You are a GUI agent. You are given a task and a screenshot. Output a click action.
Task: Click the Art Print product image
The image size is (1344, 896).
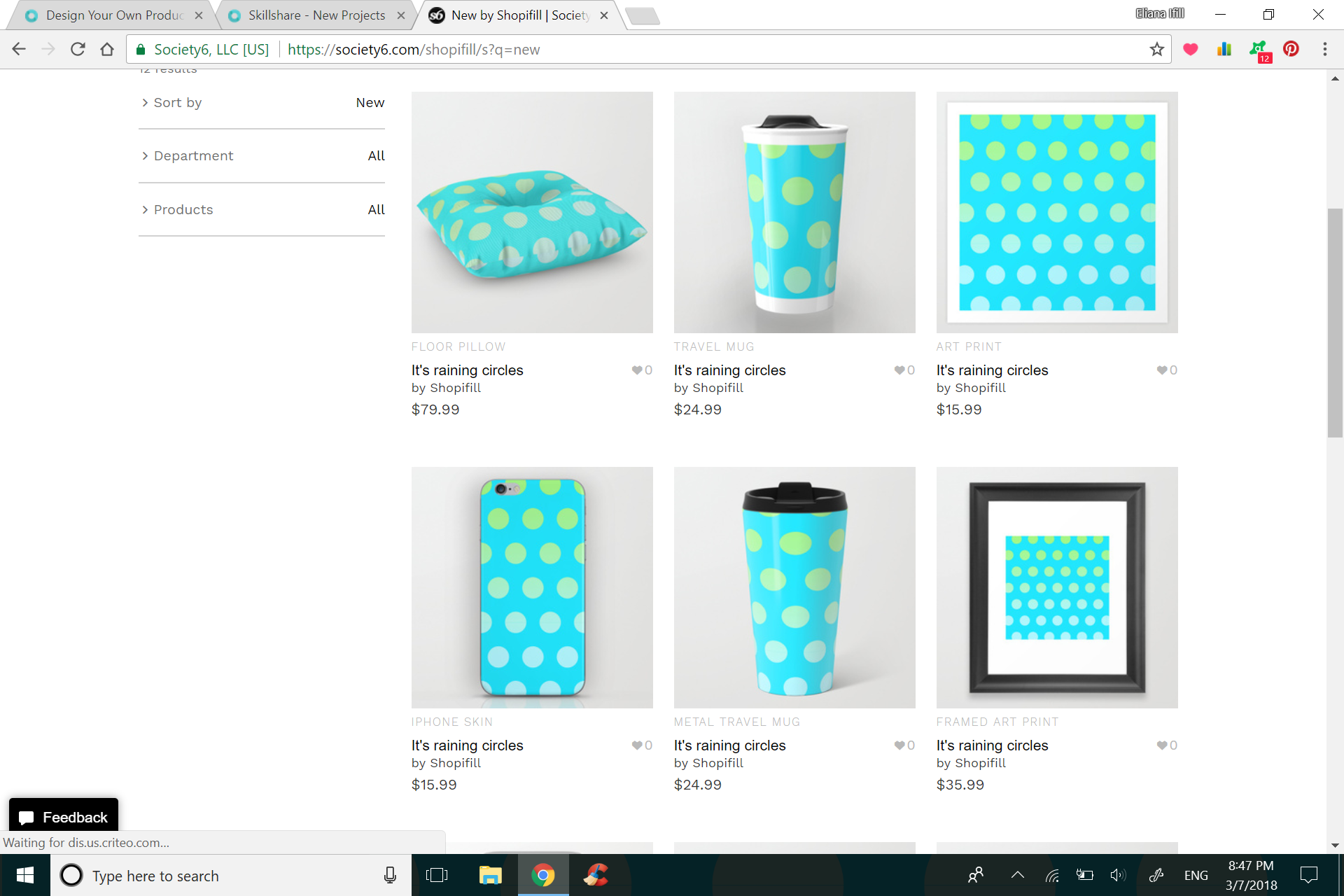pos(1057,212)
